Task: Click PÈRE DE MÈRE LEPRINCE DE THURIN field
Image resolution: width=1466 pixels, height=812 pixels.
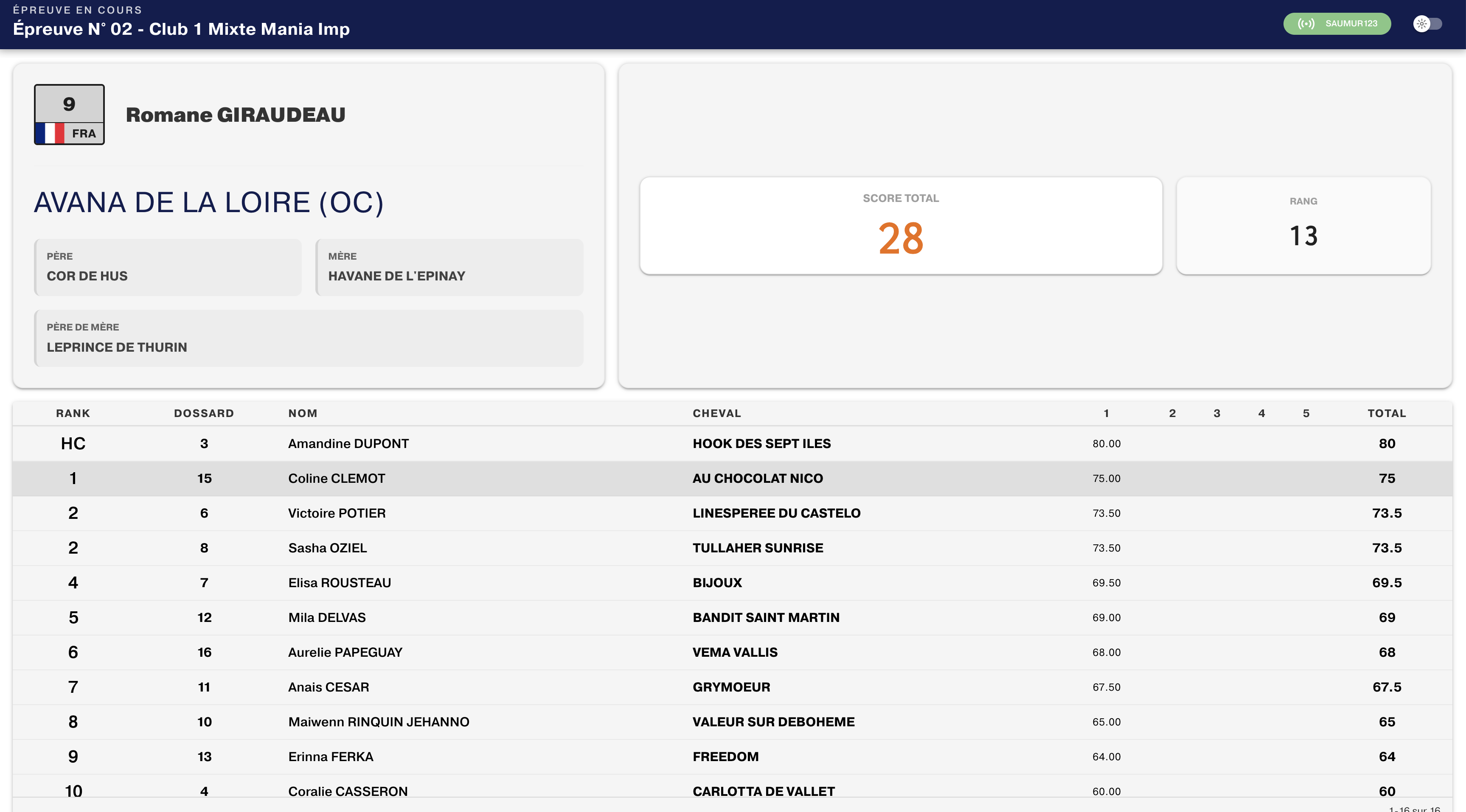Action: click(x=309, y=338)
